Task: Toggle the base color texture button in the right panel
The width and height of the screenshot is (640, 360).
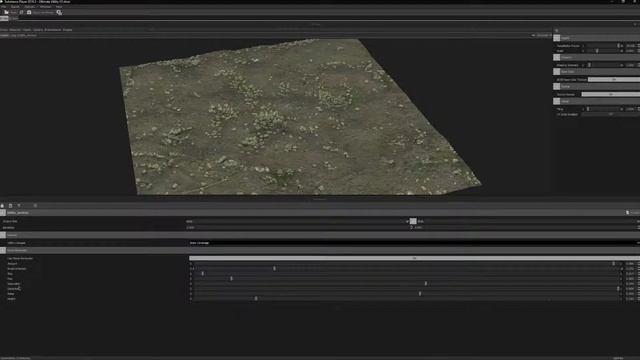Action: coord(614,80)
